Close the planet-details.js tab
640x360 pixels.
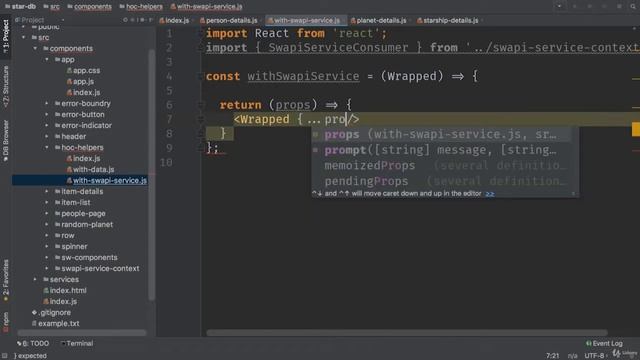(409, 20)
